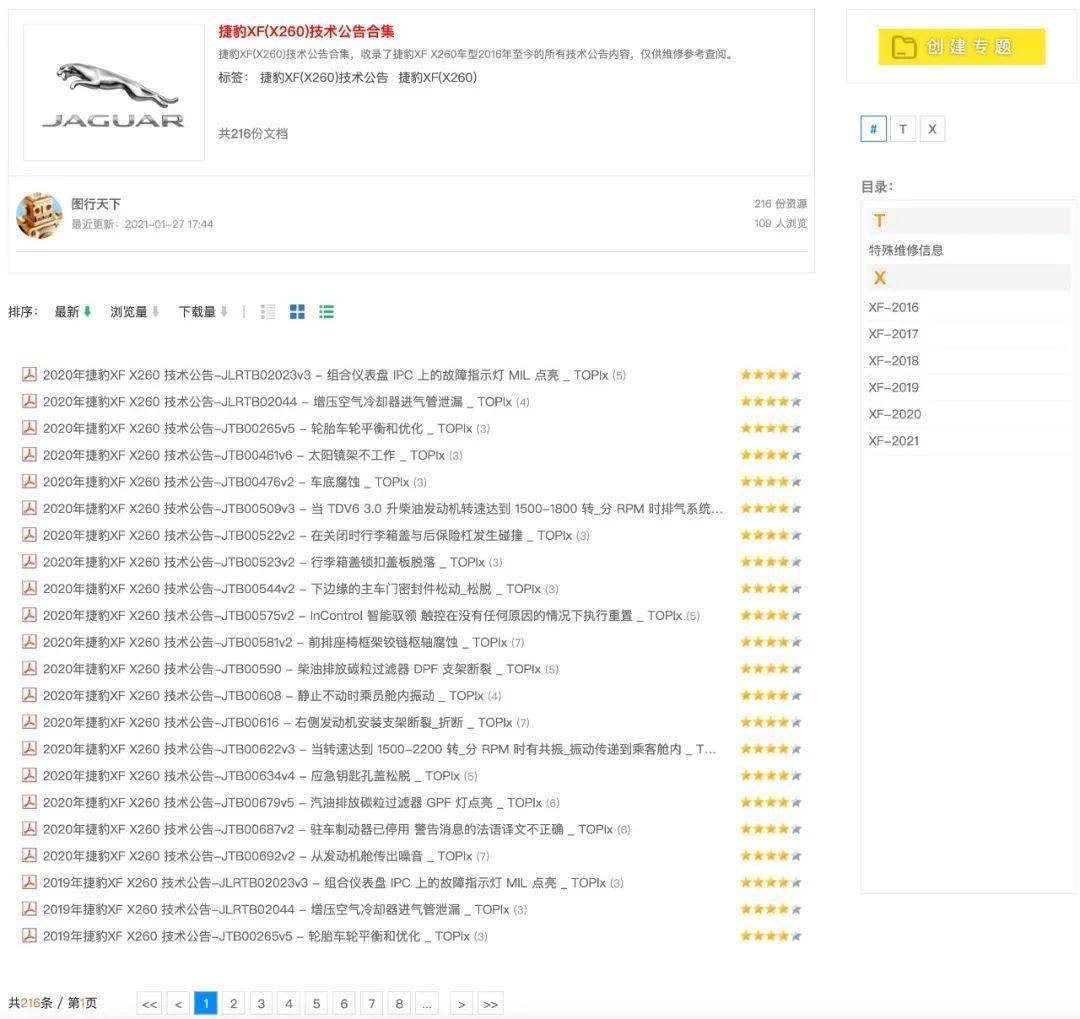
Task: Switch to green compact list view icon
Action: tap(326, 312)
